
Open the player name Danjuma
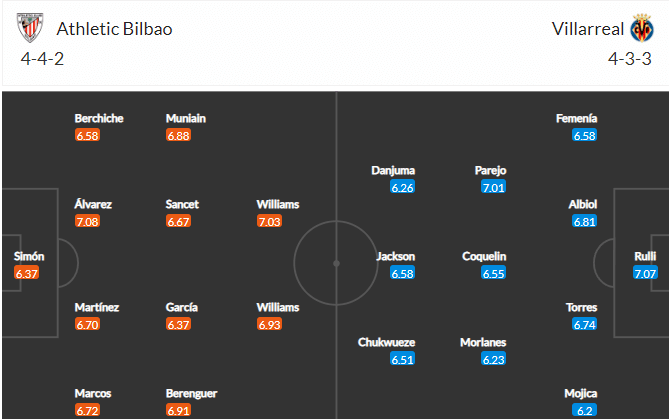click(x=393, y=171)
